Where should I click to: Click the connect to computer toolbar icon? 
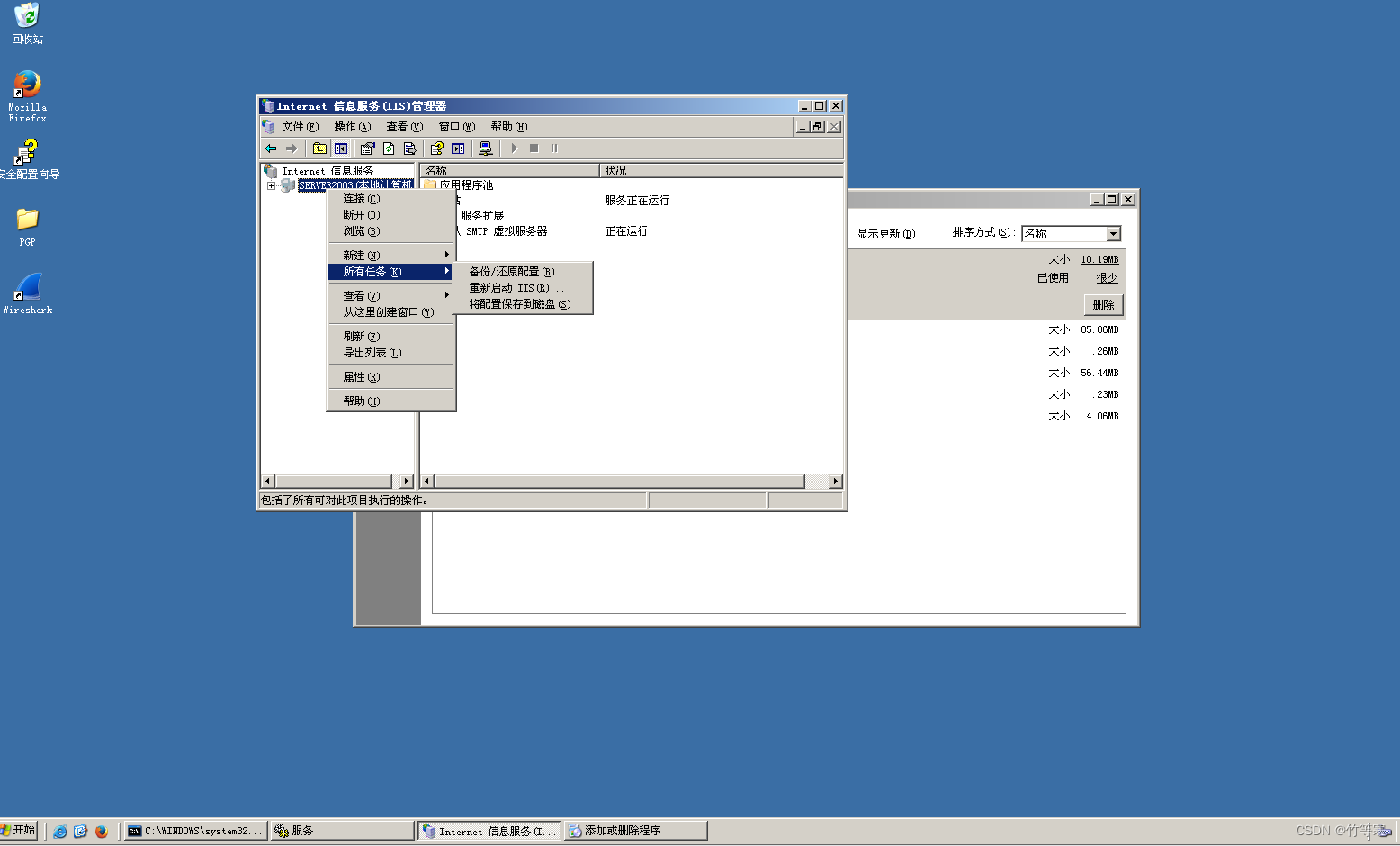[486, 148]
